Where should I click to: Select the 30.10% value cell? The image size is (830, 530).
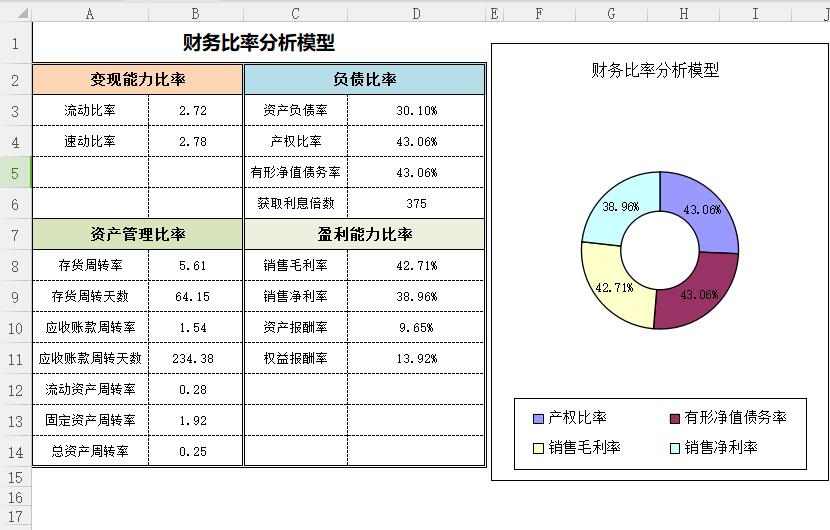tap(417, 111)
